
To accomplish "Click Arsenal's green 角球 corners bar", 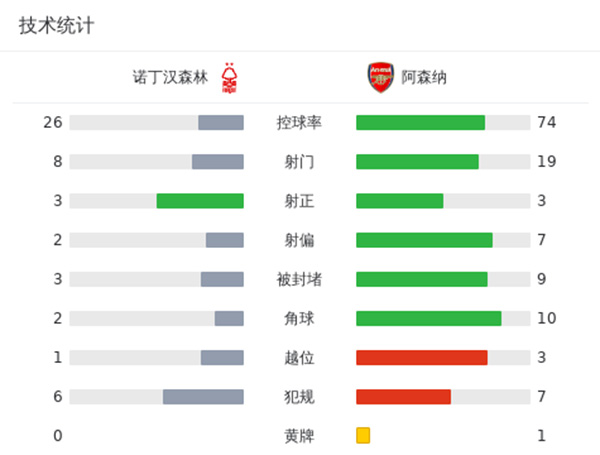I will (x=428, y=318).
